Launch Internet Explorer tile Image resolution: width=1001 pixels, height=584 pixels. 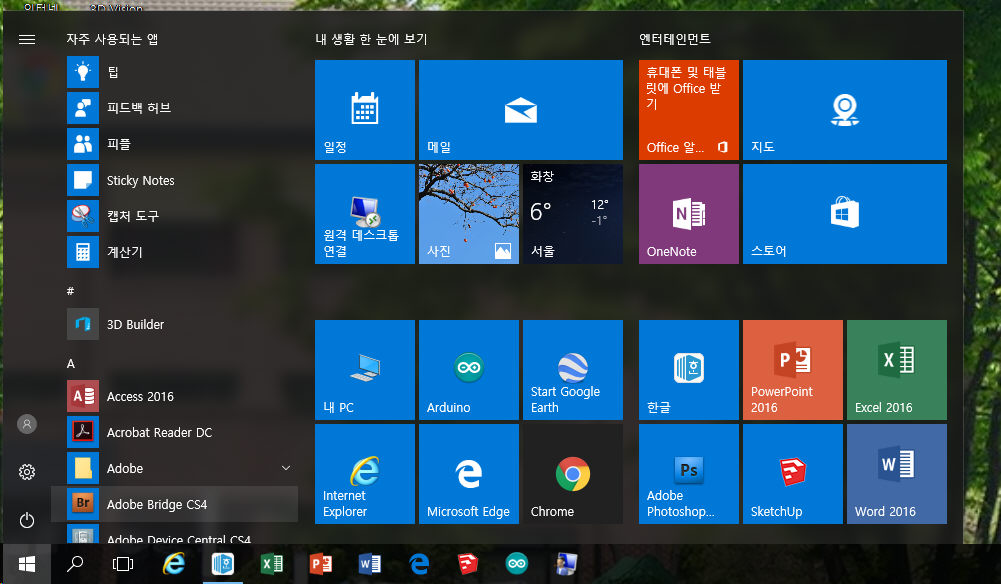[x=365, y=474]
